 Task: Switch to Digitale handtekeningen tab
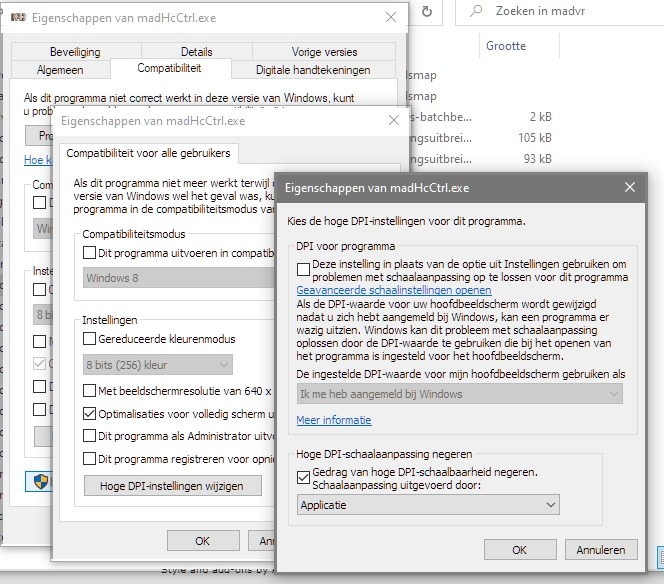coord(313,70)
